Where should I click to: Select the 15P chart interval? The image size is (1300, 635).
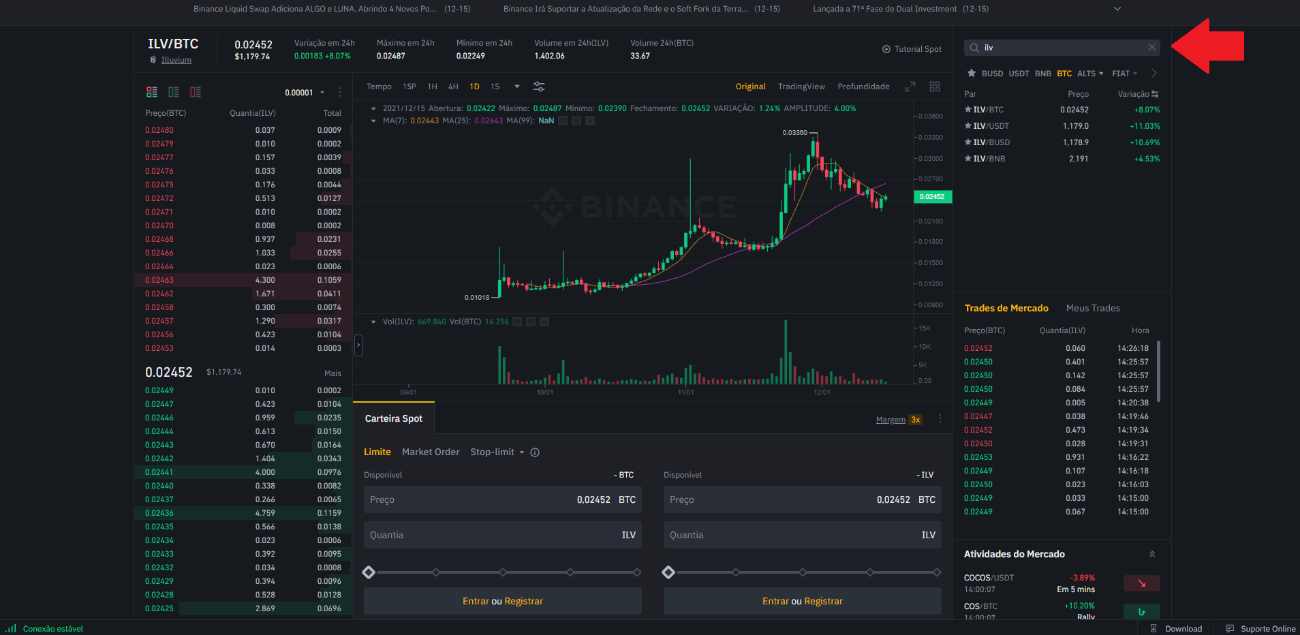pos(409,86)
